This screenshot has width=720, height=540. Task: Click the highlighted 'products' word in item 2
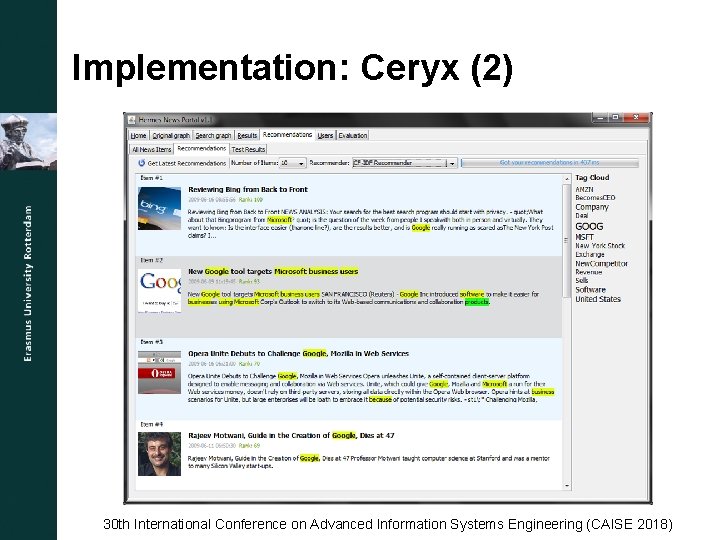point(477,302)
